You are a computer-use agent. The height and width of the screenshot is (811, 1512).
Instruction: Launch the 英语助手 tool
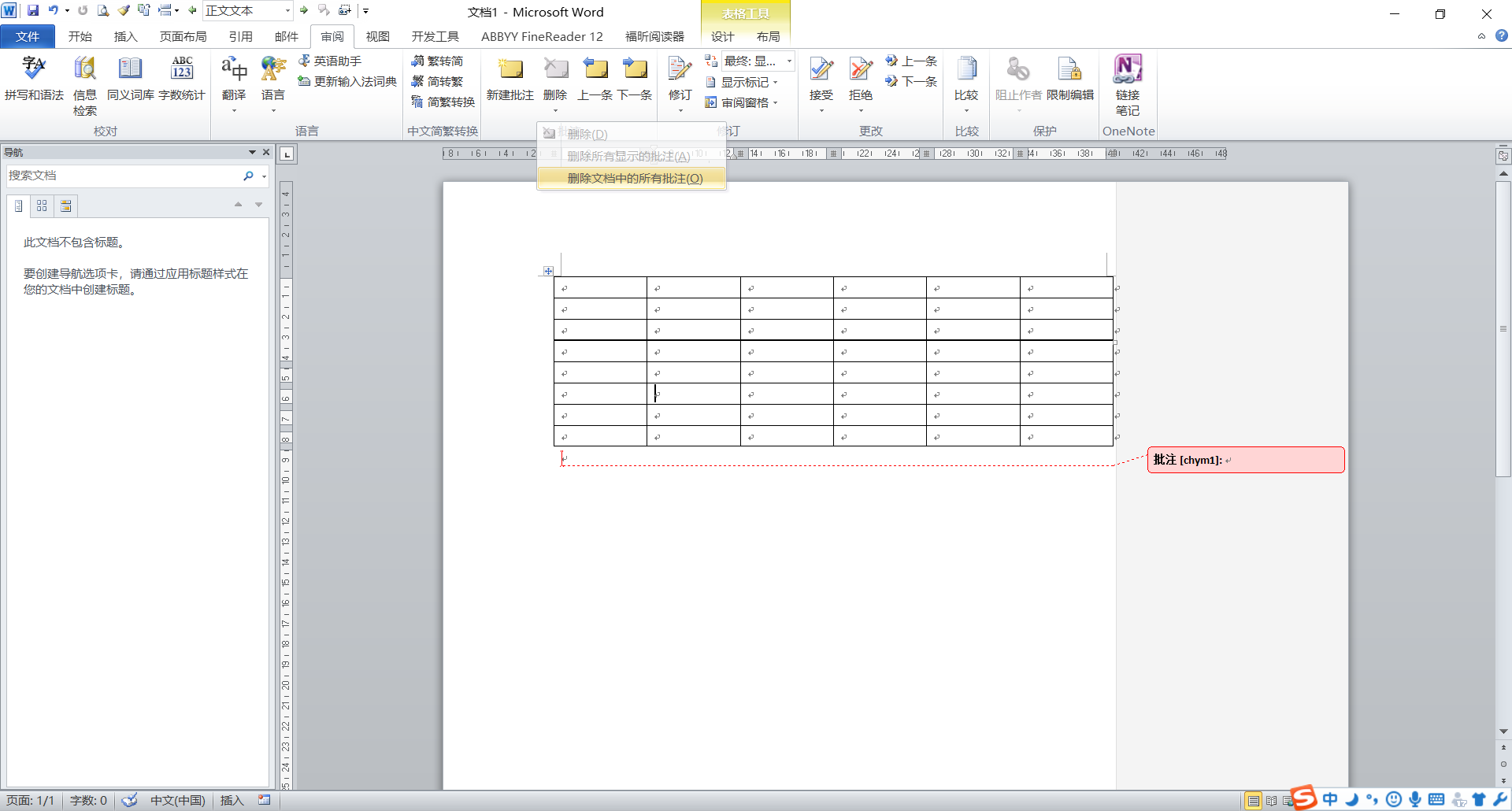point(330,61)
